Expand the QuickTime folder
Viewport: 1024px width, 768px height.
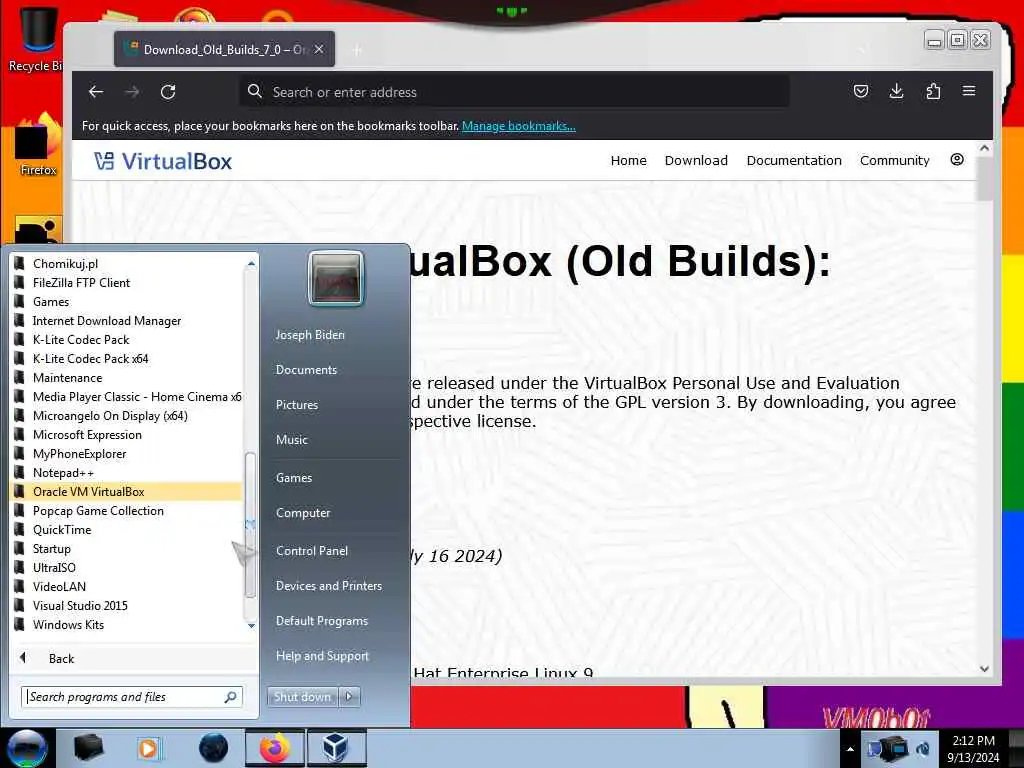pos(126,530)
